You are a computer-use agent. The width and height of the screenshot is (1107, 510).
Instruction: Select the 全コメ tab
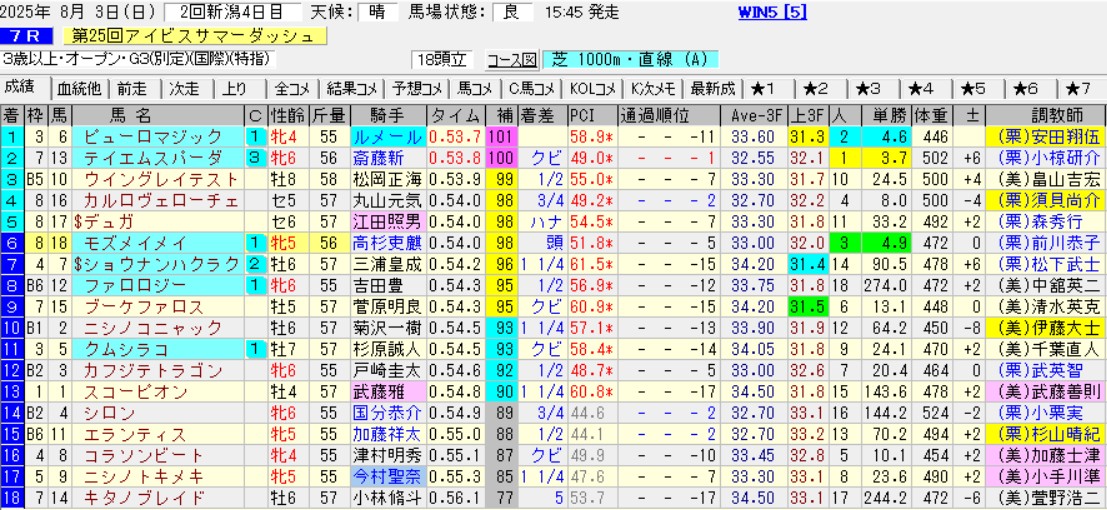click(295, 87)
